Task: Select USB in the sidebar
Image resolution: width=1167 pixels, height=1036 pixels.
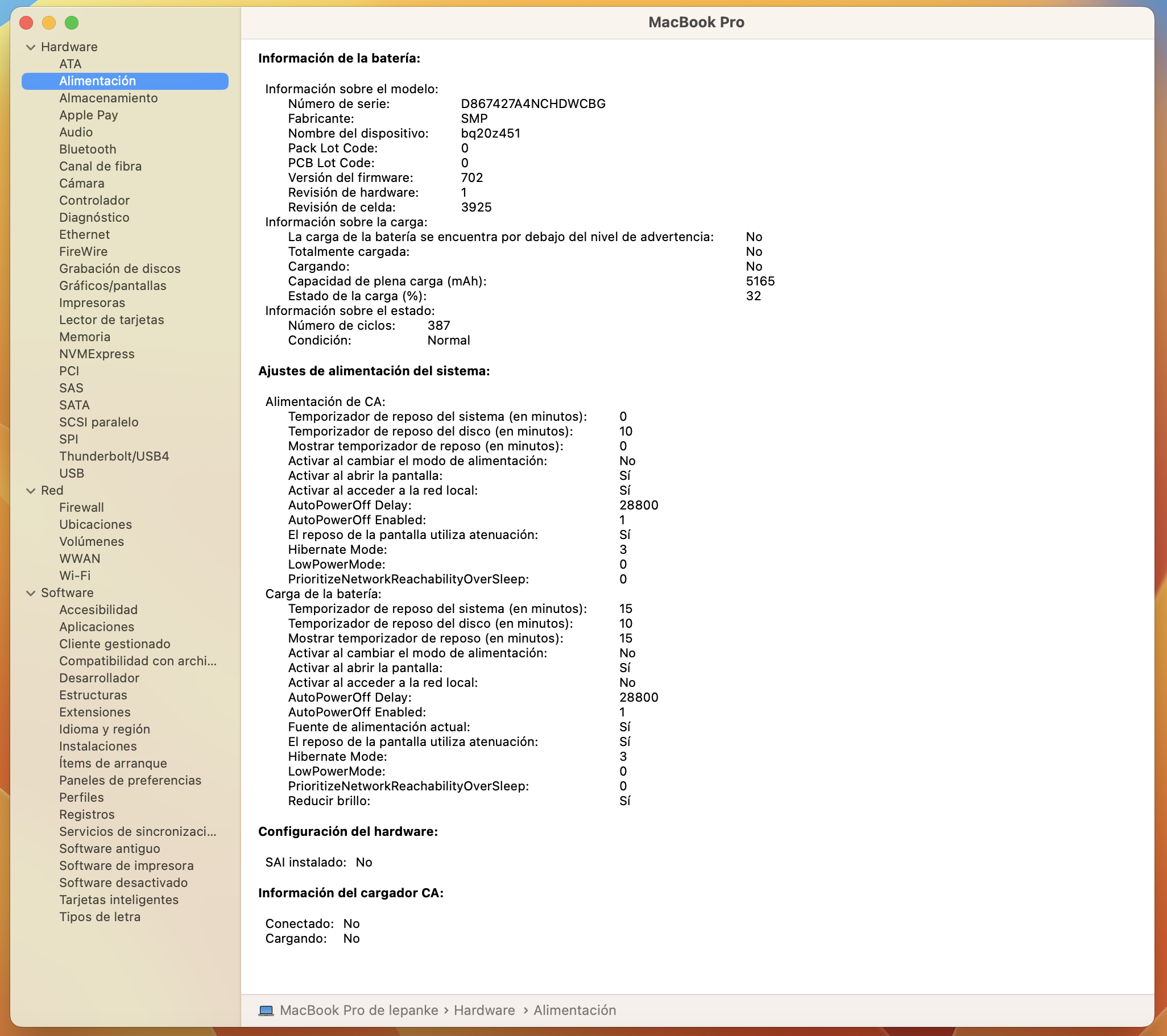Action: pyautogui.click(x=71, y=474)
